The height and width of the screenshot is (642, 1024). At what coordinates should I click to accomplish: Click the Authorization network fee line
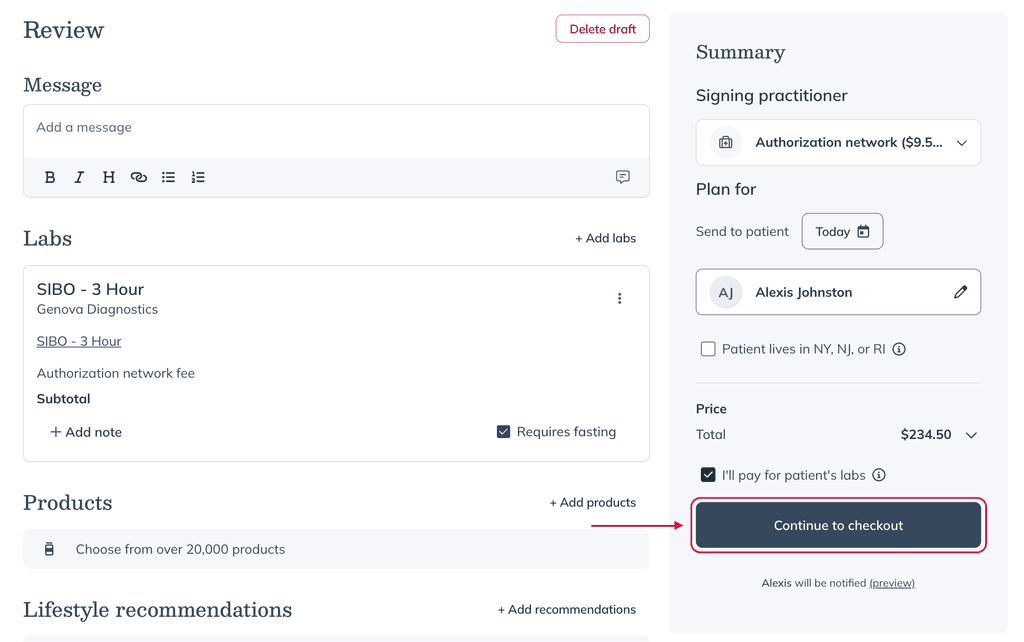point(116,374)
